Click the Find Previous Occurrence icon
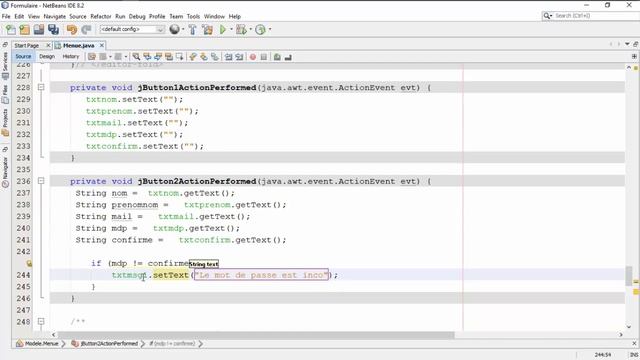Image resolution: width=640 pixels, height=360 pixels. tap(147, 57)
